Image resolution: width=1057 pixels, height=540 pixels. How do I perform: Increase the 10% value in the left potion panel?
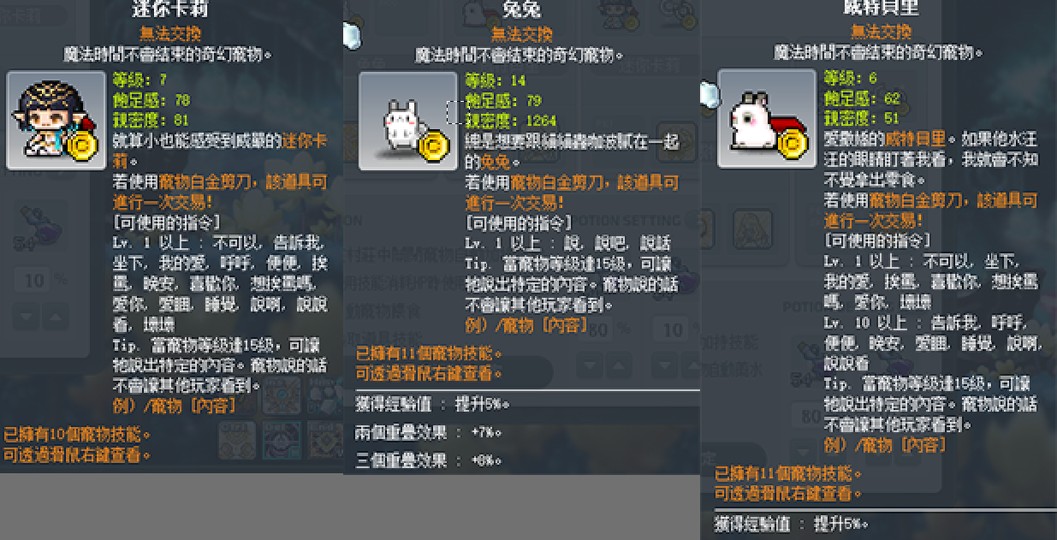click(x=55, y=317)
